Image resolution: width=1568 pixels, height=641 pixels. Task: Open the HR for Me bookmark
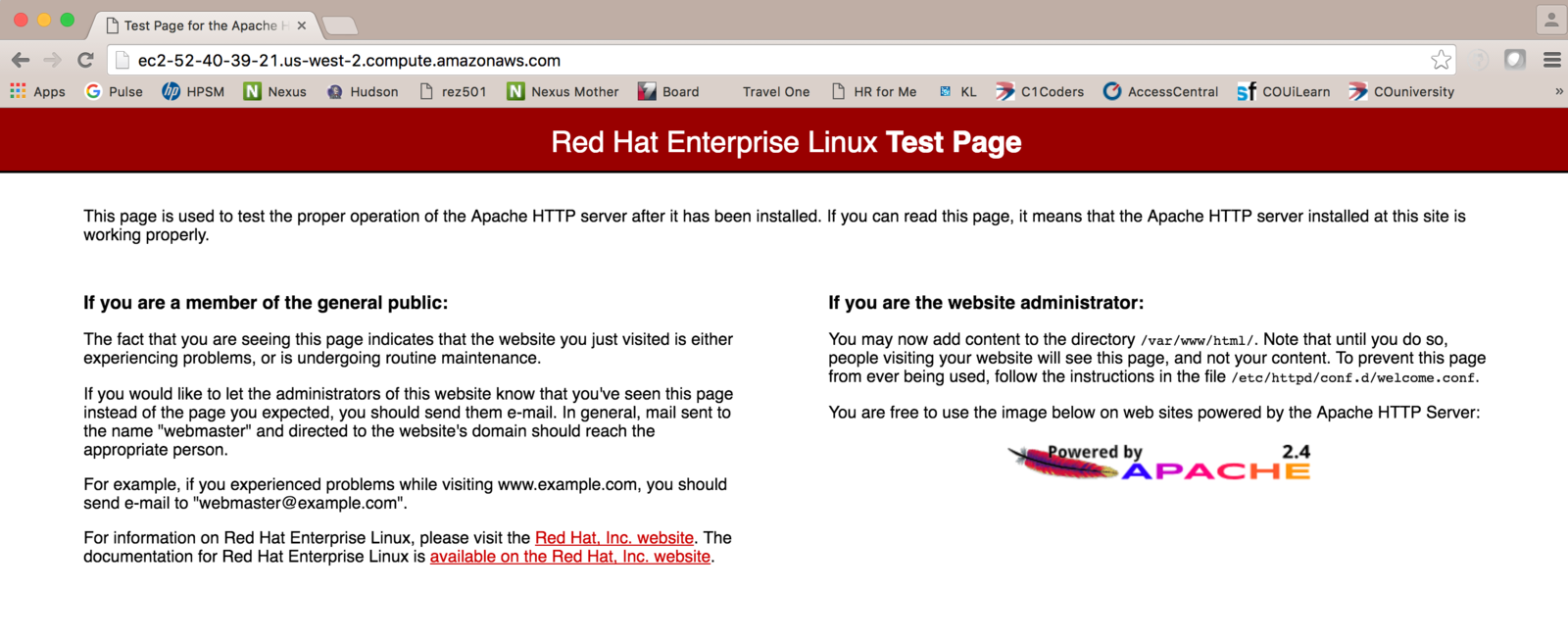point(874,91)
